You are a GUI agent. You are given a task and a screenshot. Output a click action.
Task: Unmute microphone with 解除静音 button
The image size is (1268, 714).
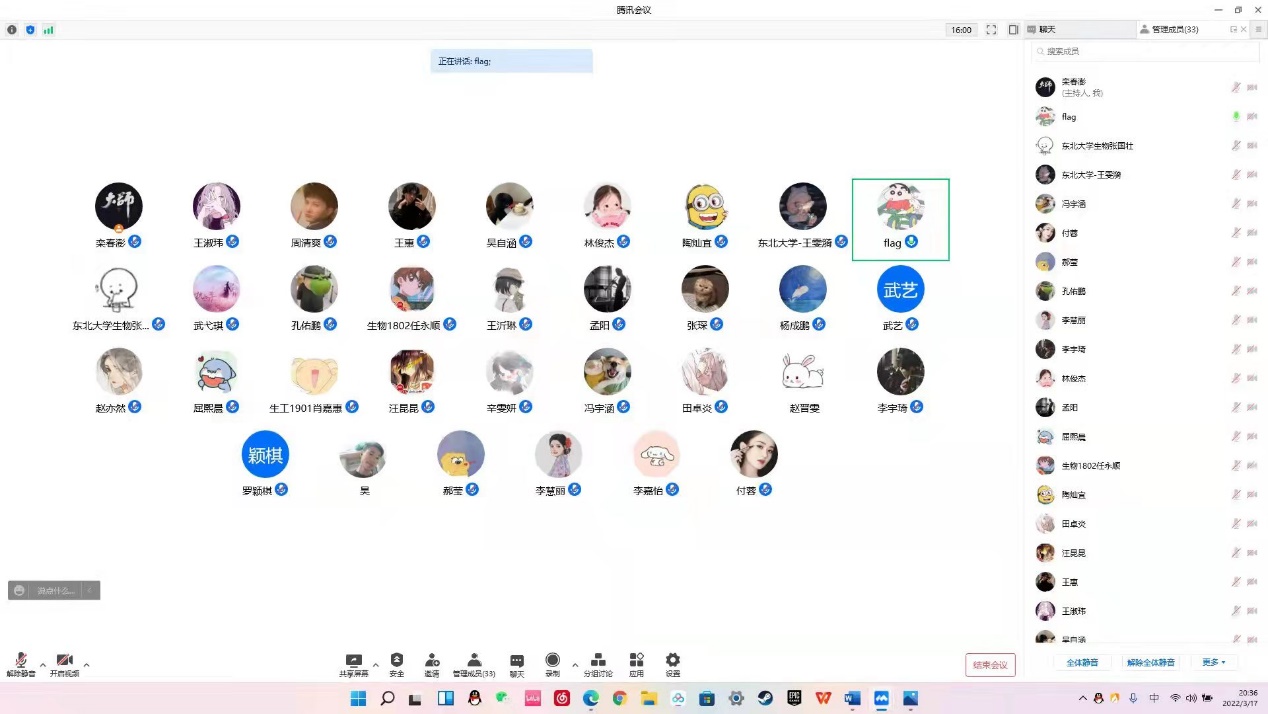pos(21,664)
